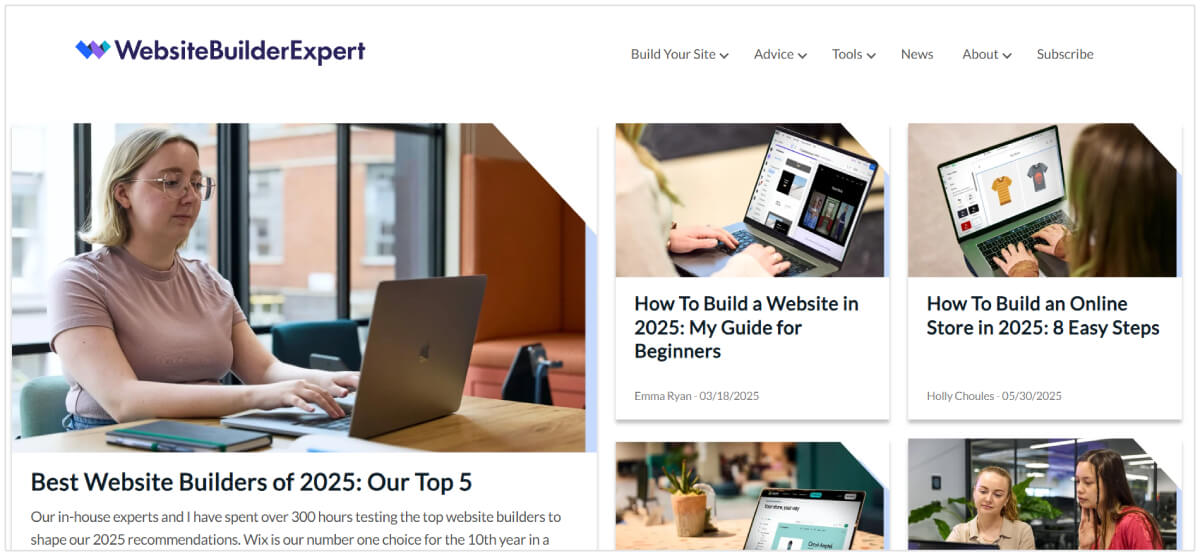Expand the Build Your Site chevron
Image resolution: width=1200 pixels, height=556 pixels.
(x=724, y=55)
